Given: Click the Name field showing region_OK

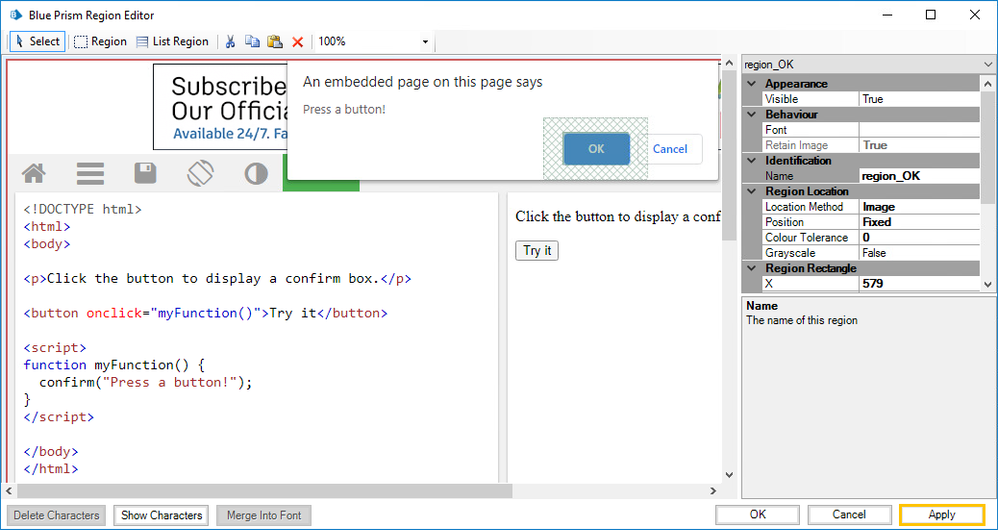Looking at the screenshot, I should [919, 176].
